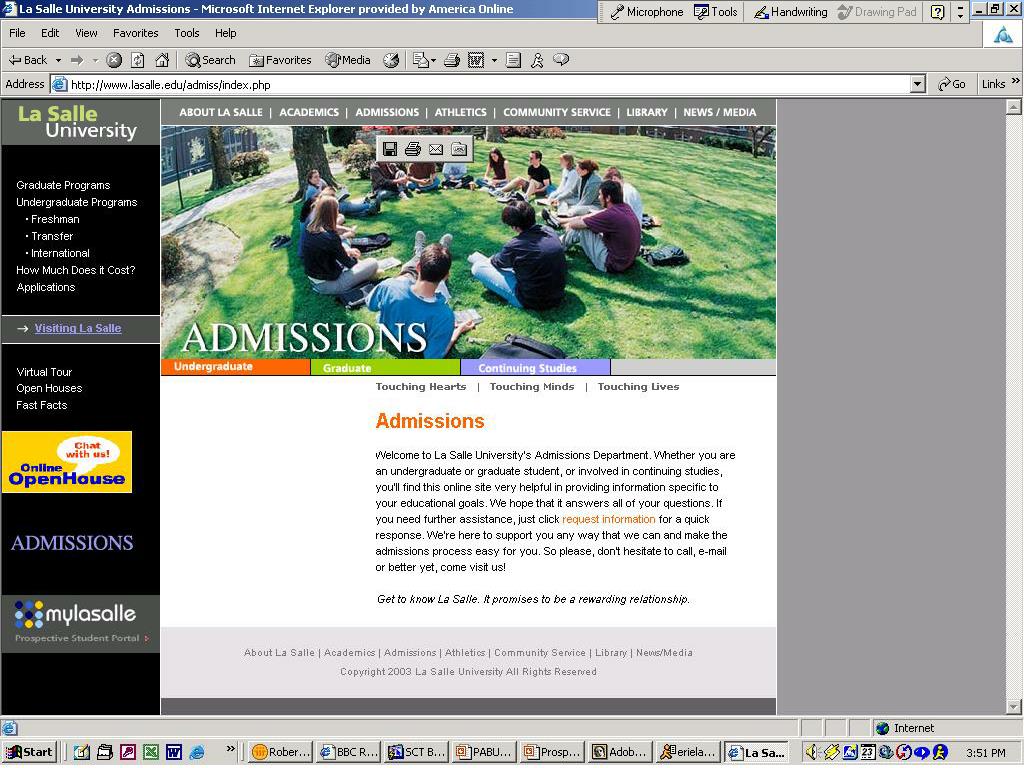
Task: Expand the Forward history dropdown arrow
Action: click(x=95, y=61)
